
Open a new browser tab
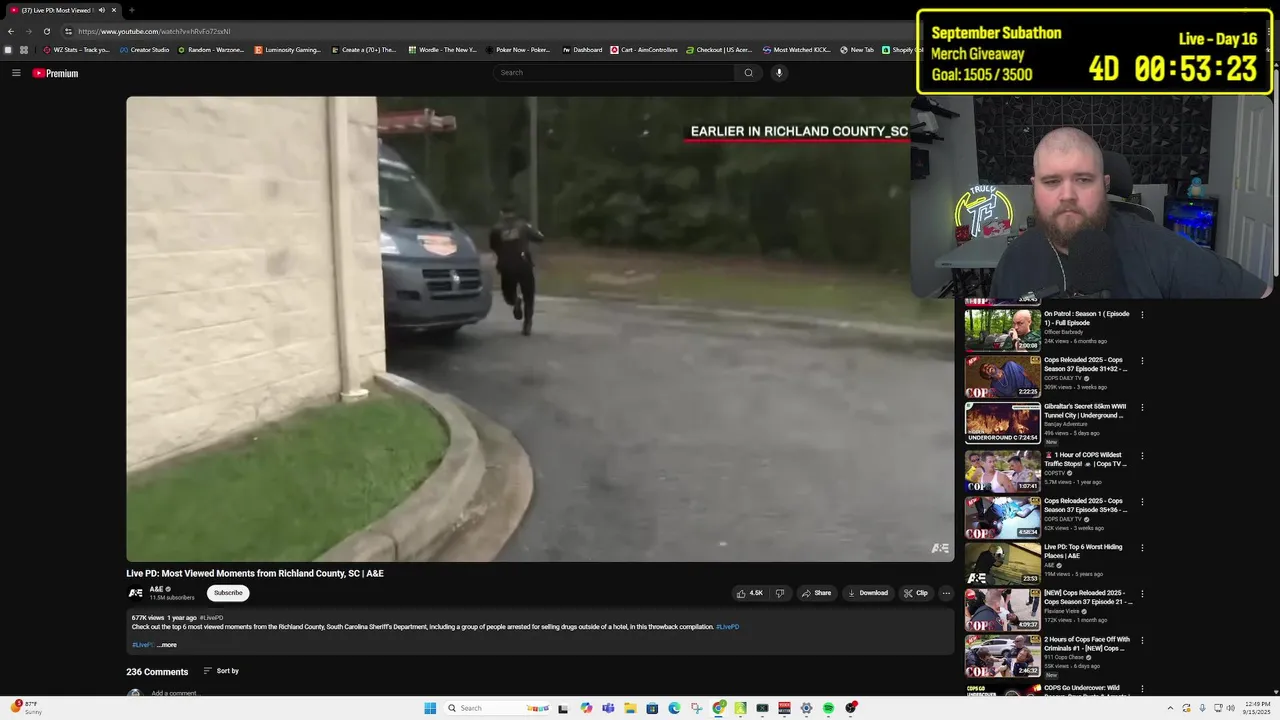tap(131, 10)
